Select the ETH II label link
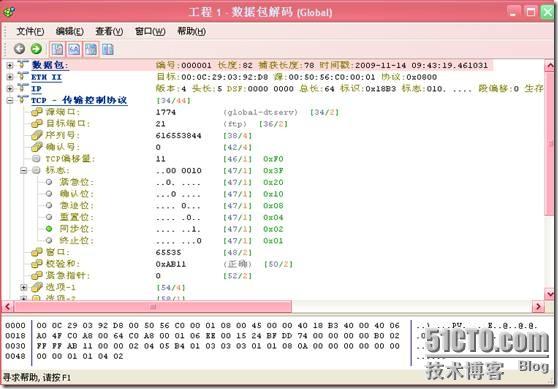Image resolution: width=558 pixels, height=389 pixels. pyautogui.click(x=46, y=77)
